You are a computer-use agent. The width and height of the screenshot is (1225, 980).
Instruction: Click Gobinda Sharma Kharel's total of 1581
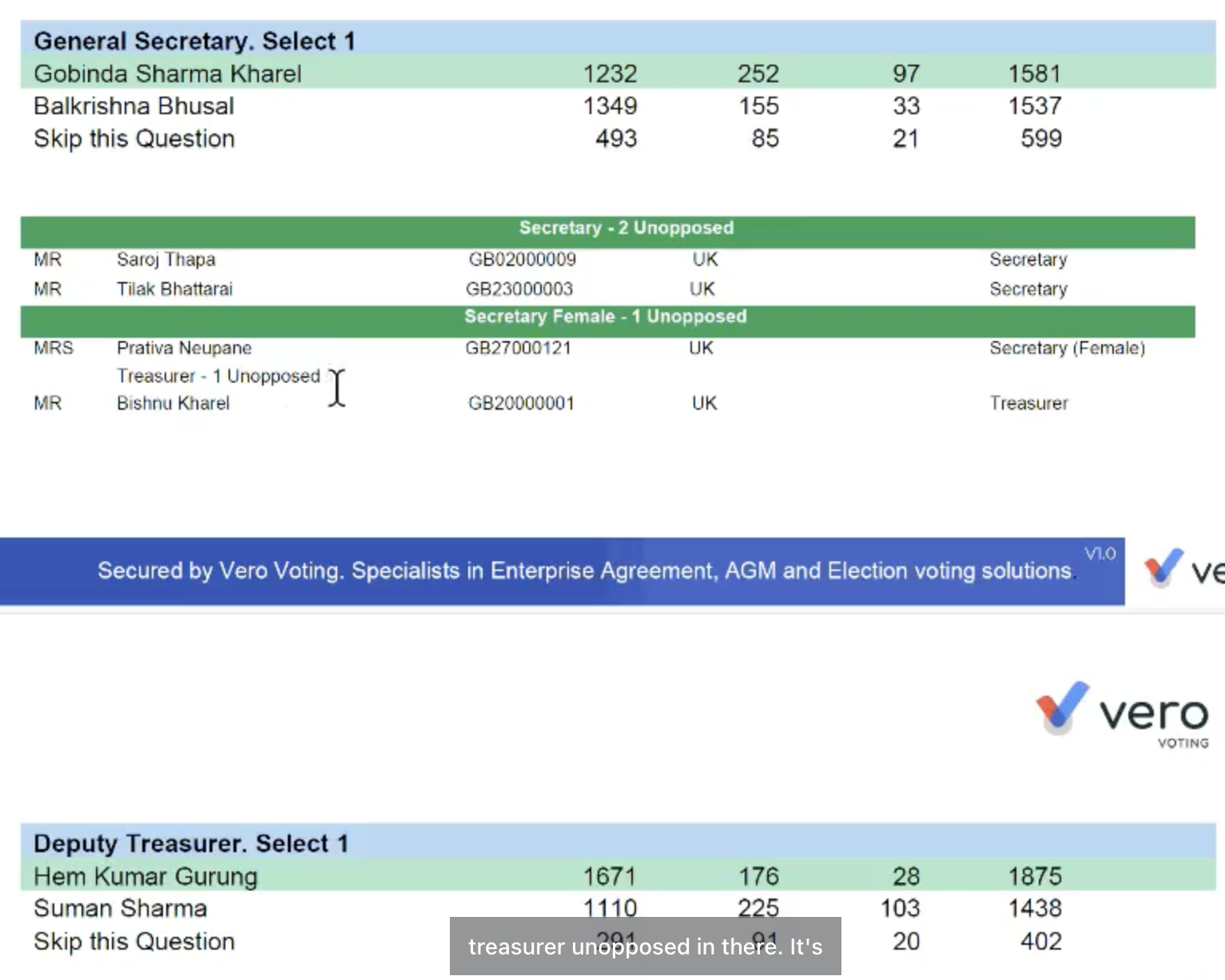1034,73
